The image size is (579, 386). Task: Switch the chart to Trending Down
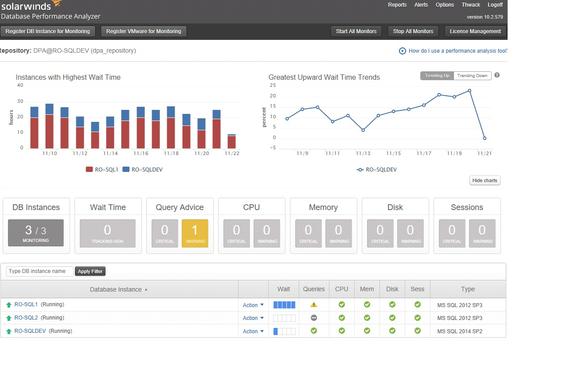click(472, 76)
